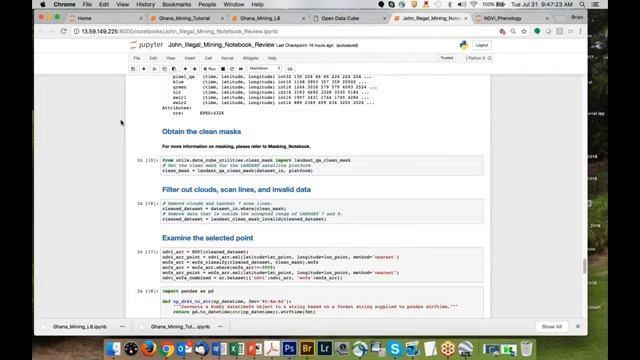Open Skype from the dock
This screenshot has width=640, height=360.
[395, 349]
